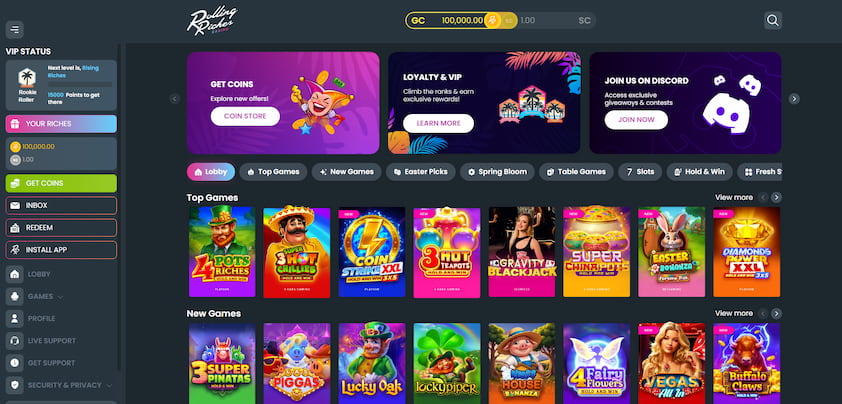Expand the Games submenu in sidebar
This screenshot has width=842, height=404.
pyautogui.click(x=61, y=297)
